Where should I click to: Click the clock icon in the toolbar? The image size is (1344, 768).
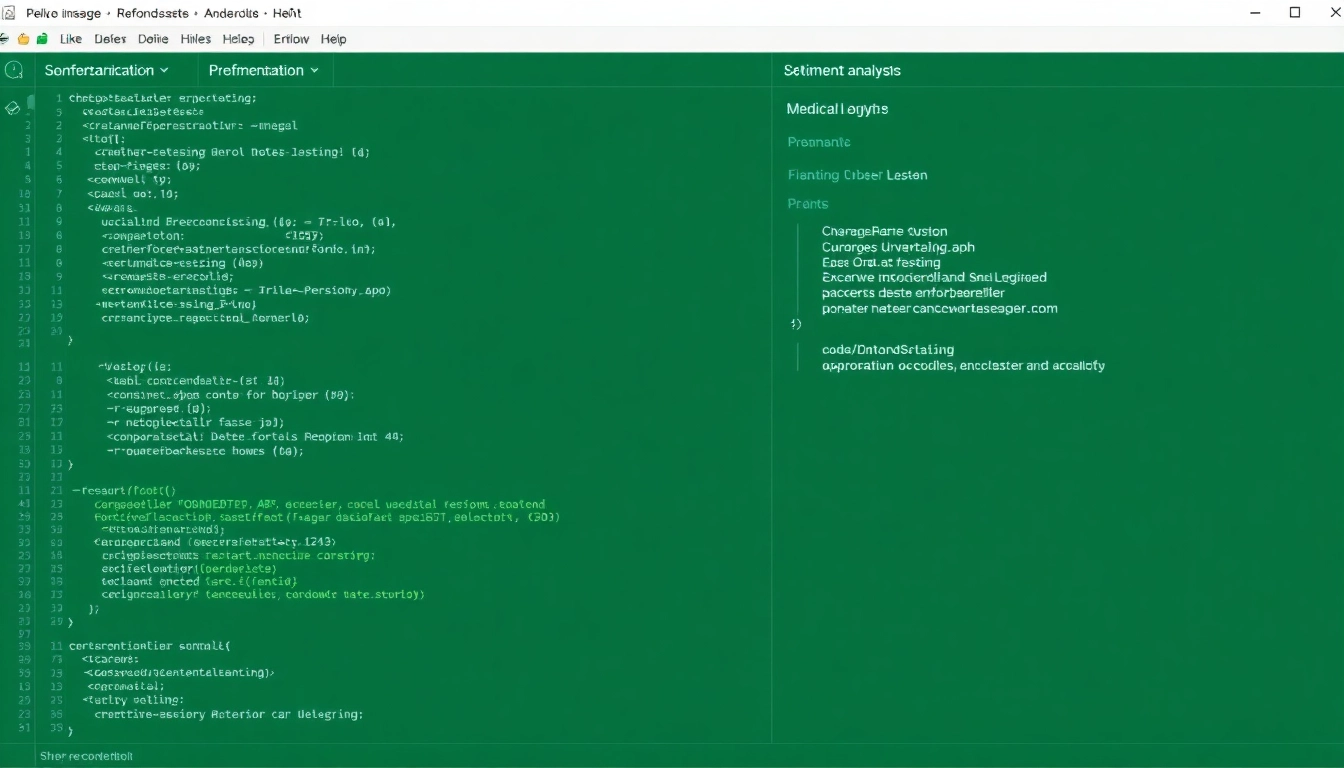click(x=14, y=69)
